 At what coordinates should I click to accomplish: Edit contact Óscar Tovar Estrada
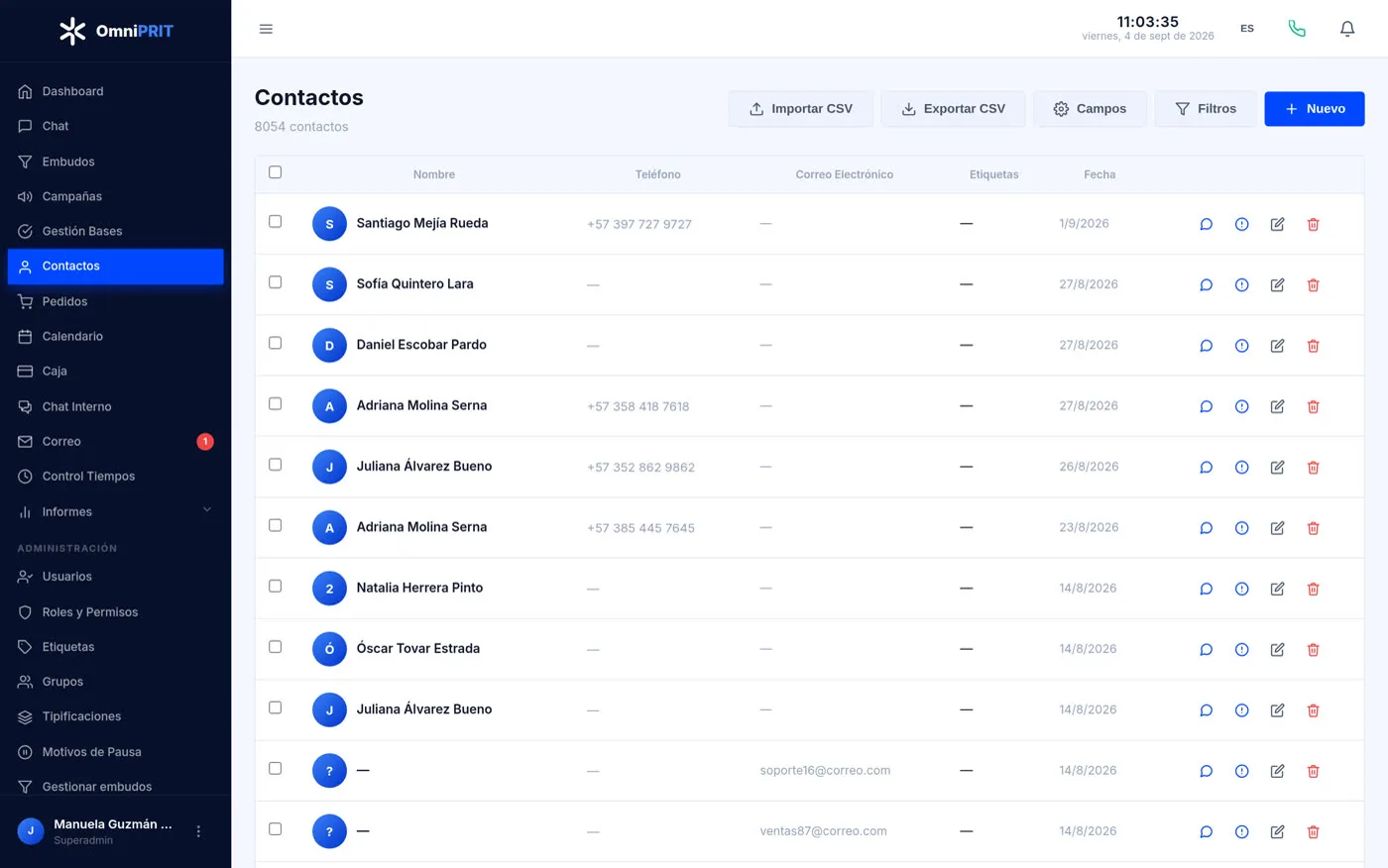point(1277,649)
